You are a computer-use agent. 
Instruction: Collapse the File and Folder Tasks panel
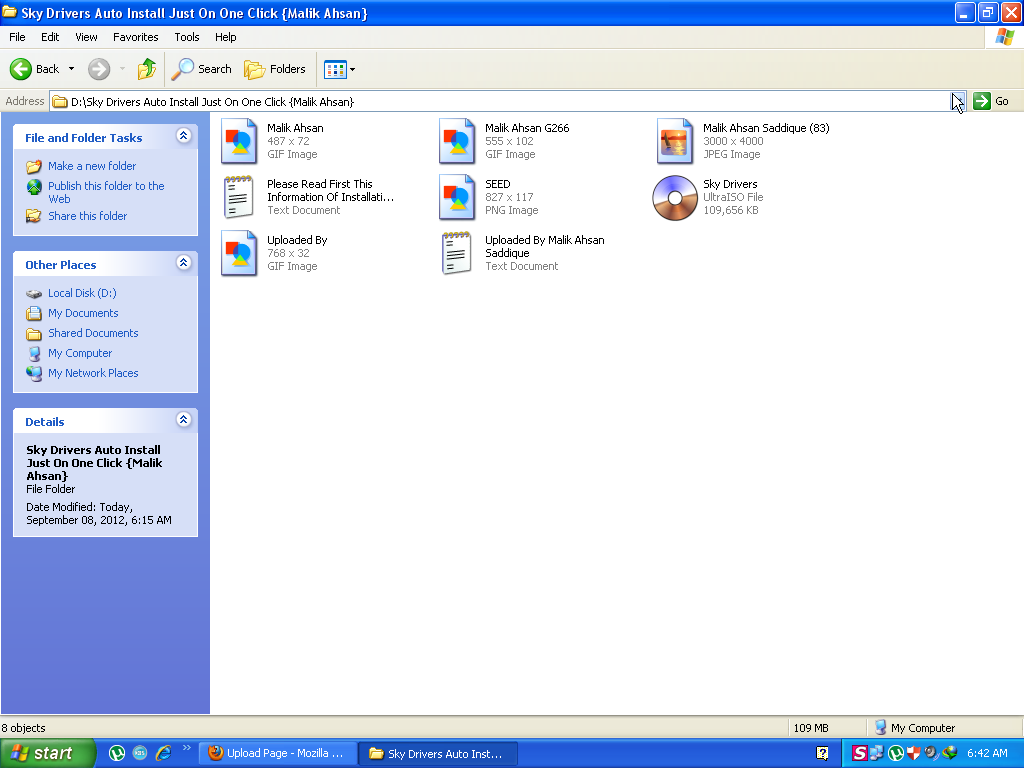click(184, 136)
